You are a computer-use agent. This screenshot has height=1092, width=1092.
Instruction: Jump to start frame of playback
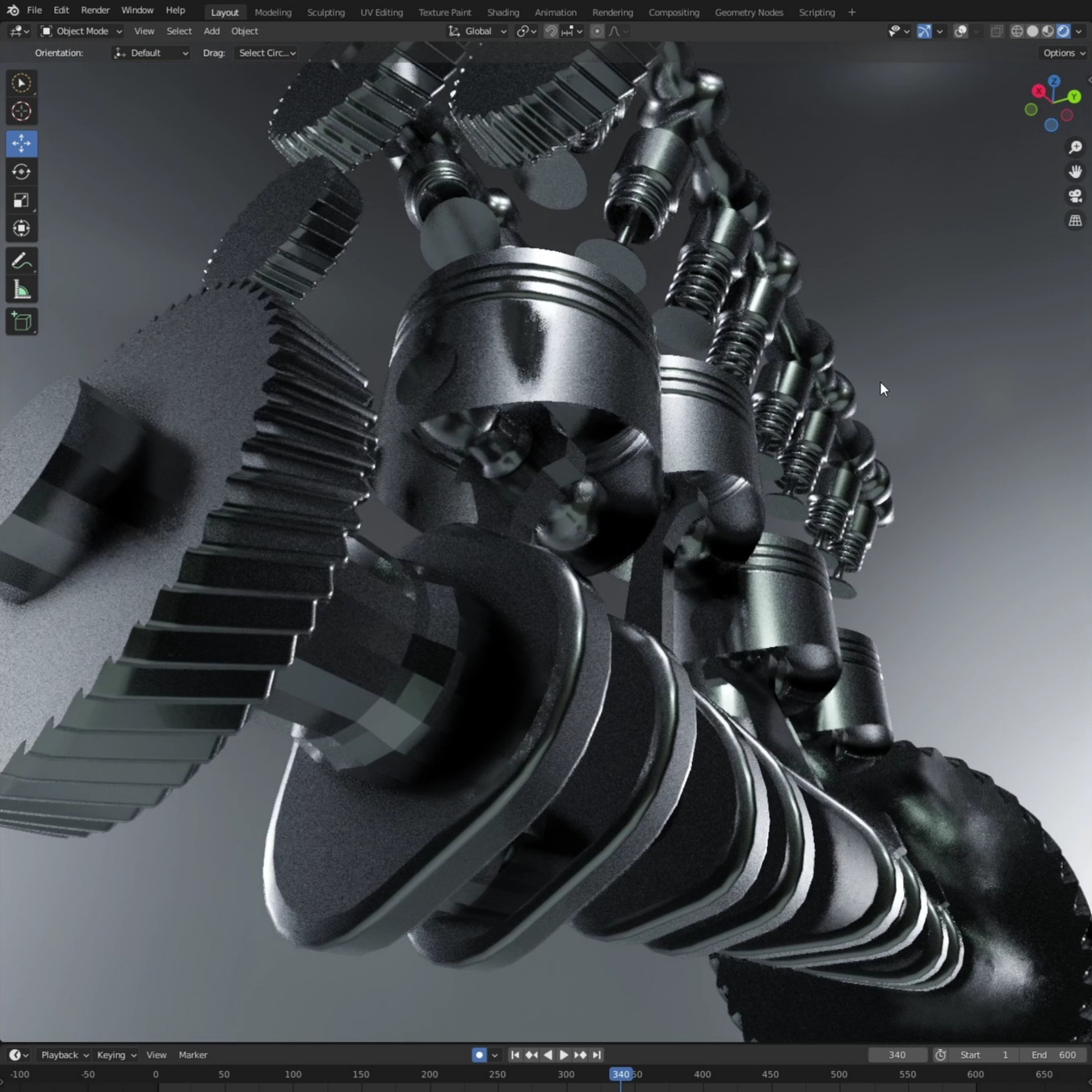point(514,1055)
